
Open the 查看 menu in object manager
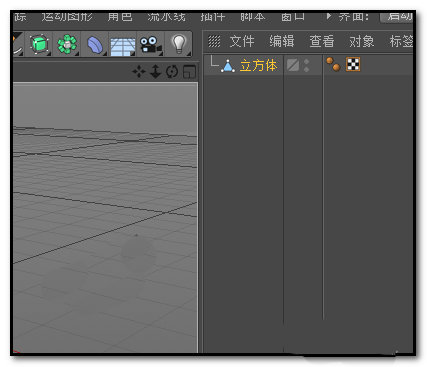click(x=322, y=41)
